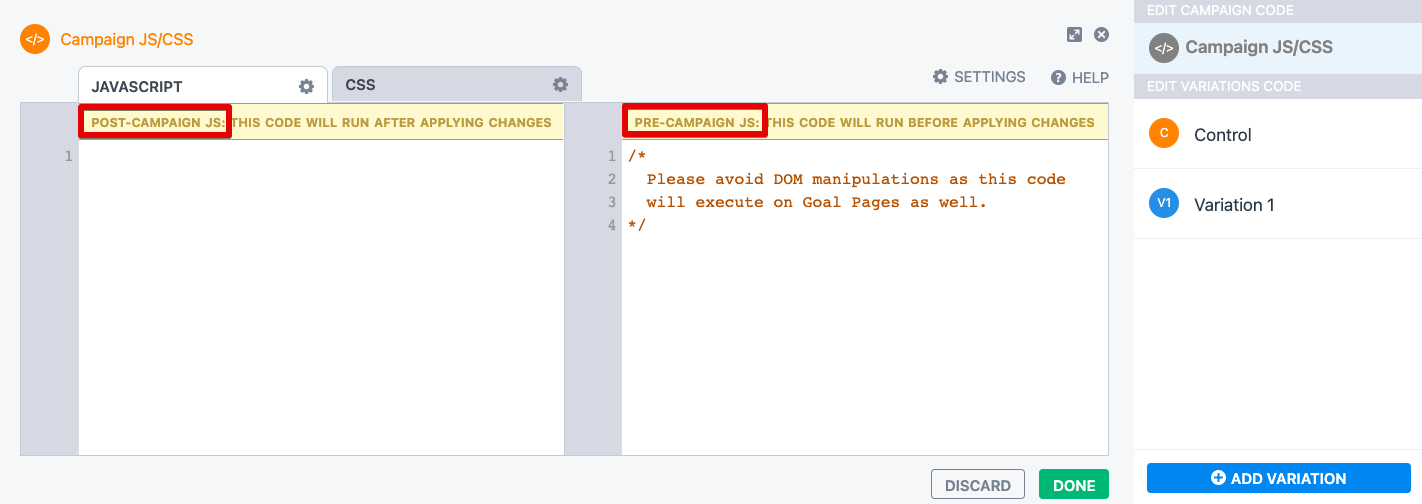The width and height of the screenshot is (1422, 504).
Task: Click inside the Post-Campaign JS editor area
Action: click(320, 300)
